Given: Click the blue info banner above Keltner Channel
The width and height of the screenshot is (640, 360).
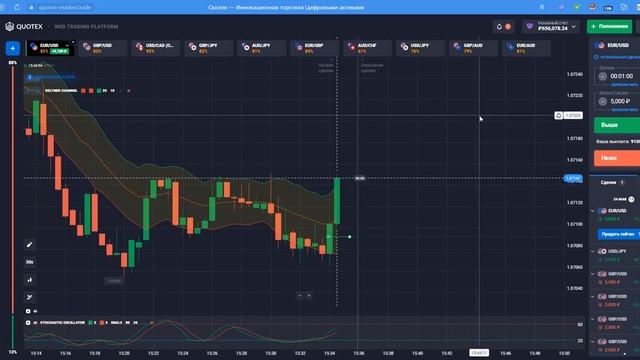Looking at the screenshot, I should point(51,77).
